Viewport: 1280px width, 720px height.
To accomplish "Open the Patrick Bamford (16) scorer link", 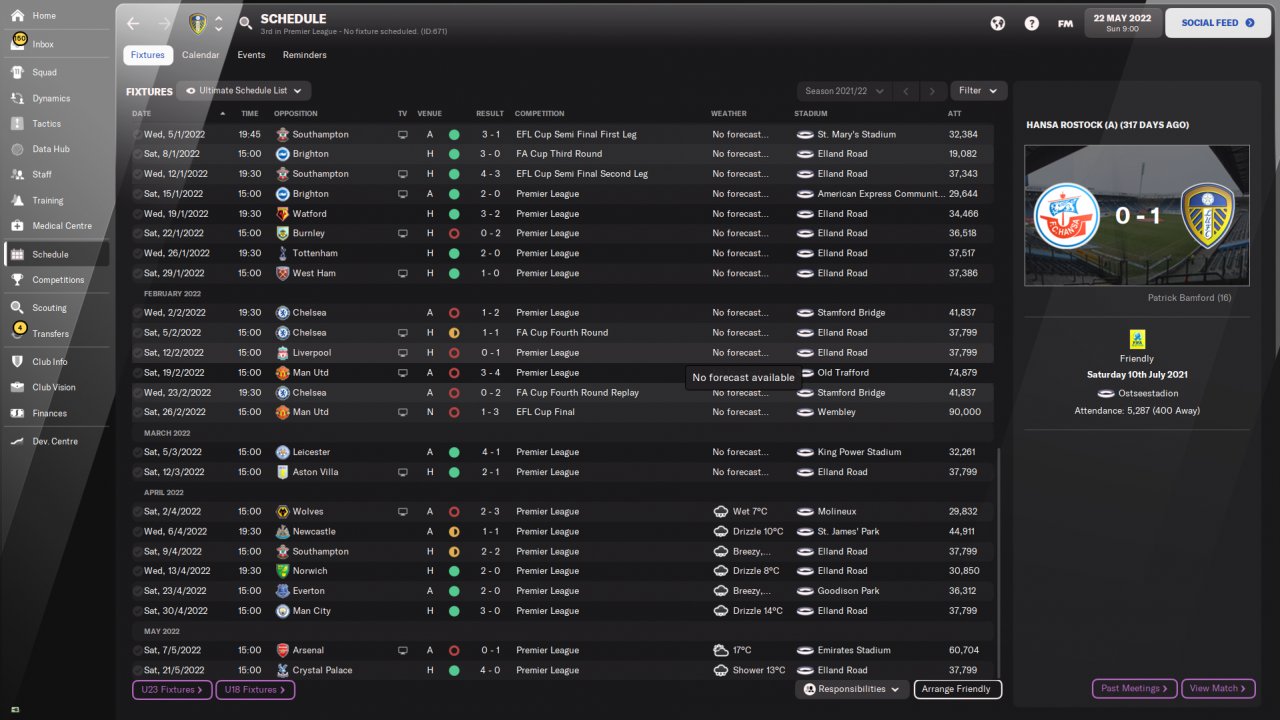I will (1189, 298).
